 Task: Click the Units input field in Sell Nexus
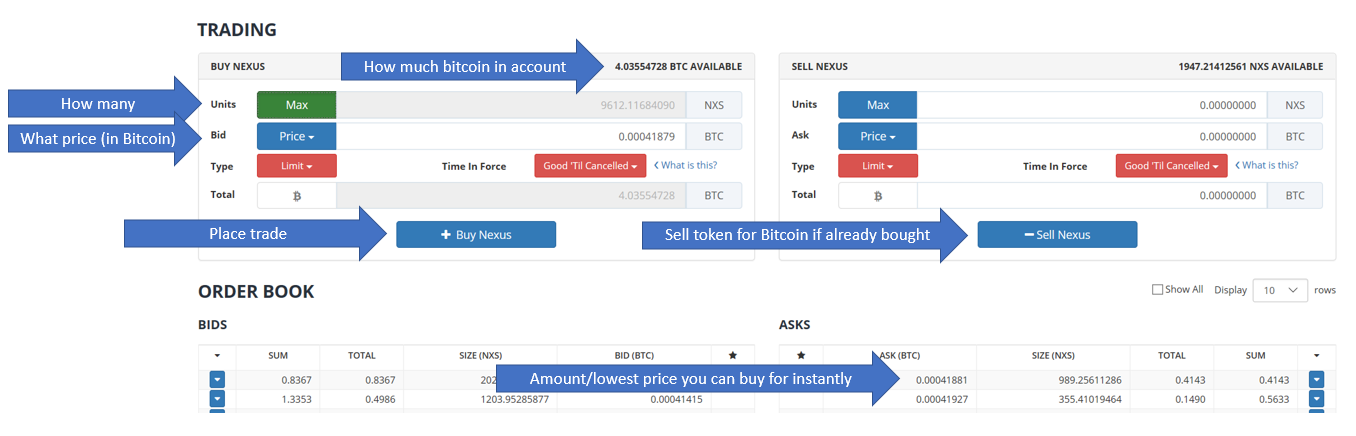tap(1092, 105)
